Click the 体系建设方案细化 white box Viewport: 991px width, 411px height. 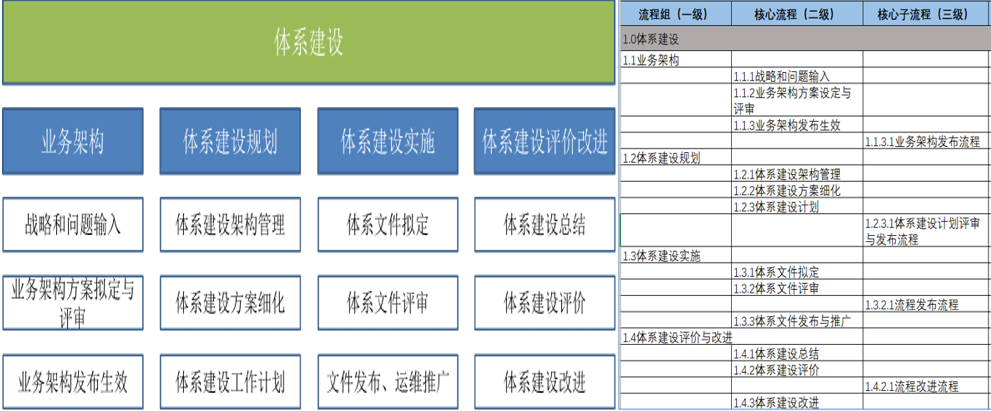tap(230, 301)
